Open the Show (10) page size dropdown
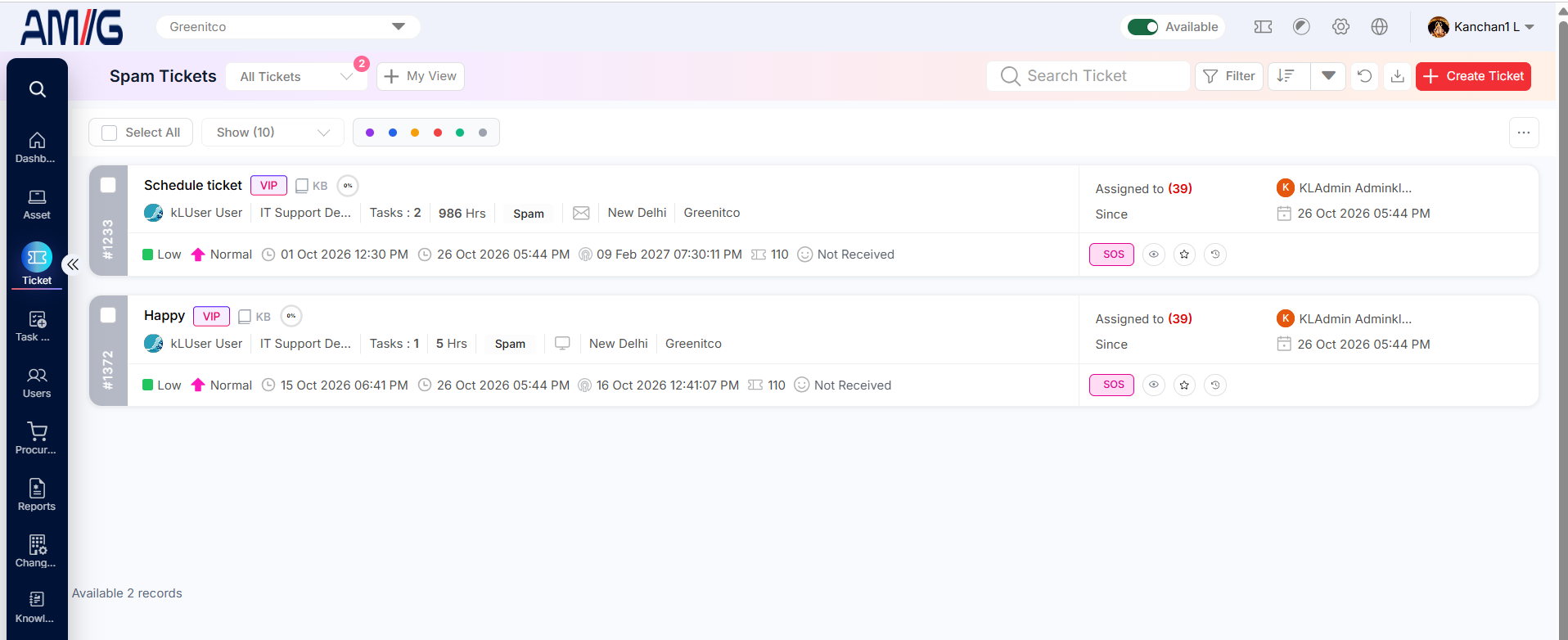 [273, 133]
